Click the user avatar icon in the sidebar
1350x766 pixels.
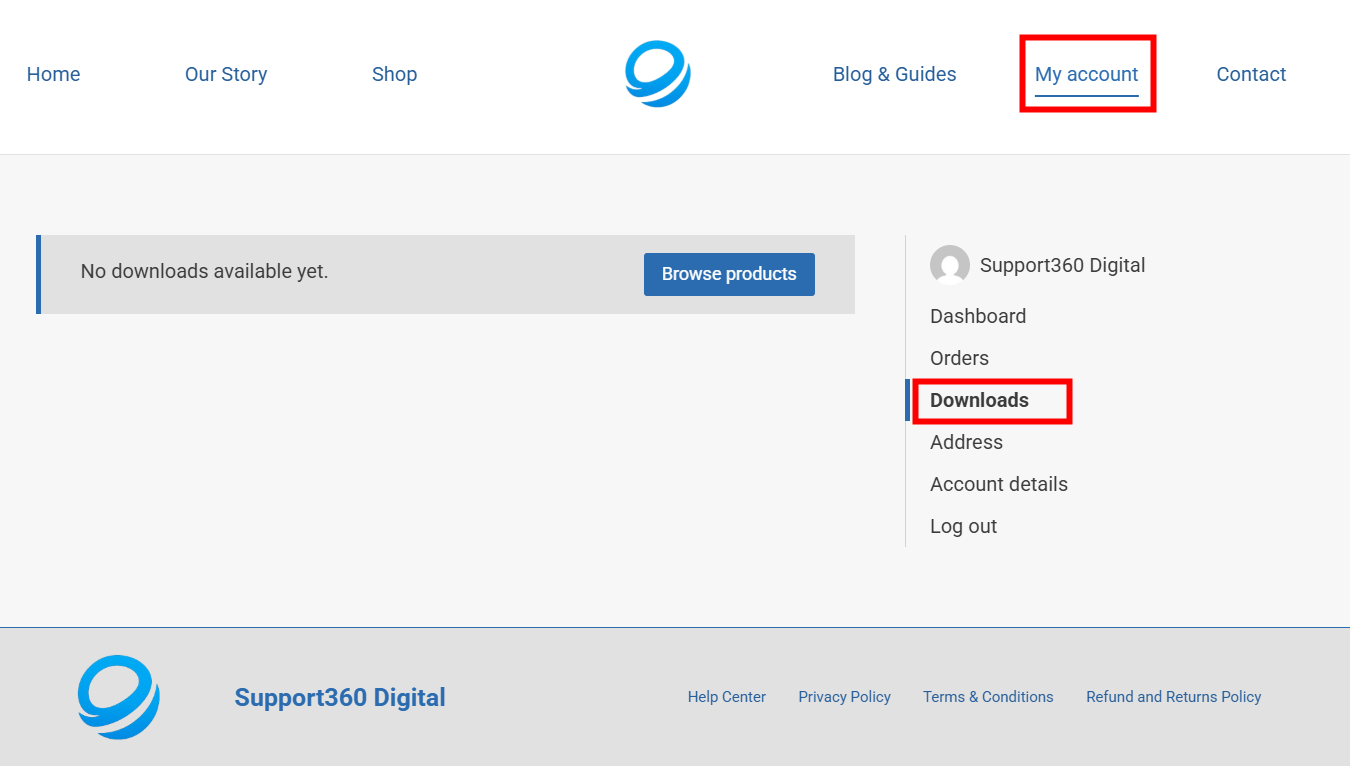tap(949, 265)
